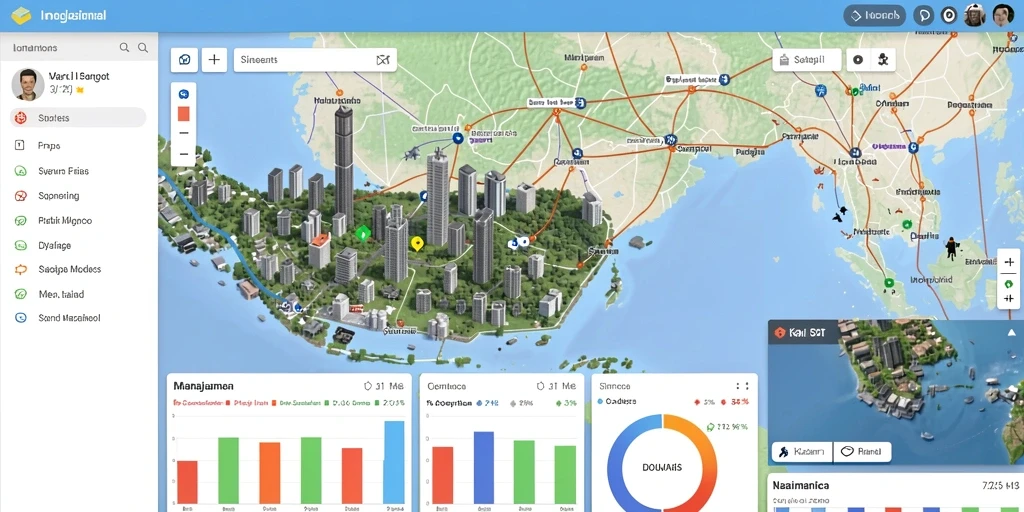Click the compass icon left of the plus button
Screen dimensions: 1024x512
point(184,59)
